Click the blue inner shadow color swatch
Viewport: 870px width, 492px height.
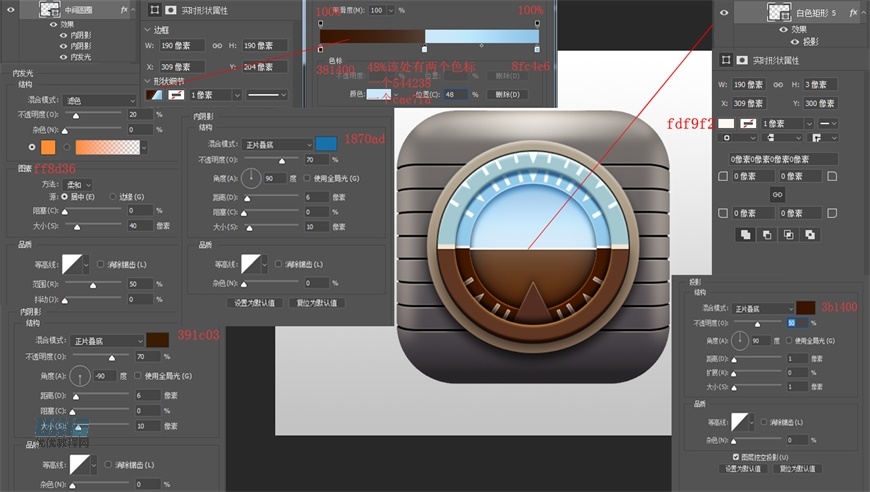[326, 144]
